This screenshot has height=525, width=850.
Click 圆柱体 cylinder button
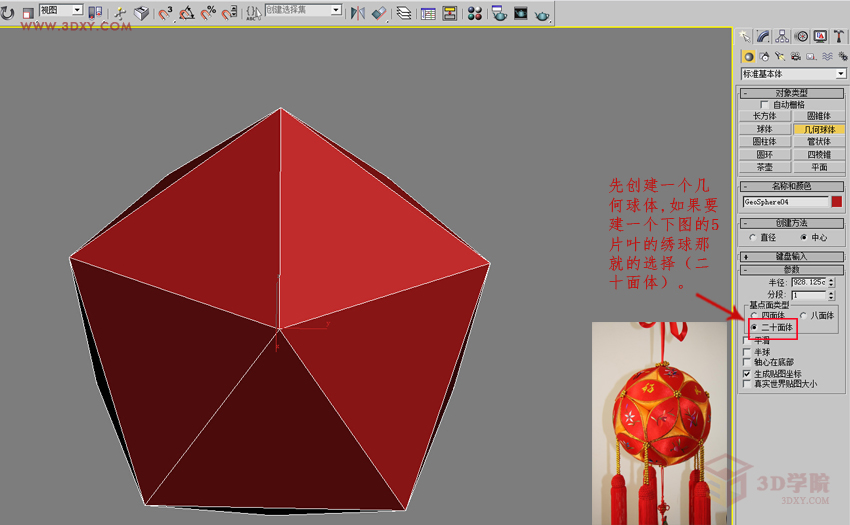click(764, 142)
